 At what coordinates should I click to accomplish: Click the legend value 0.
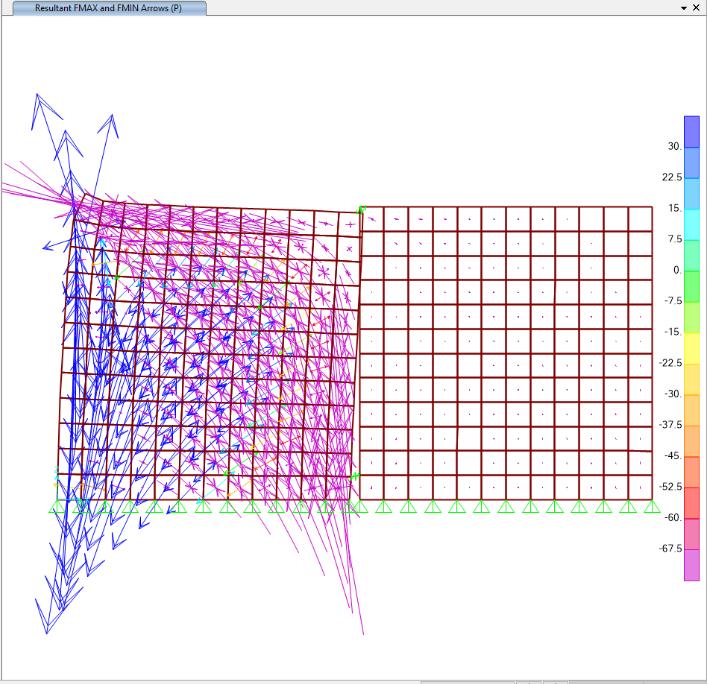pos(677,270)
